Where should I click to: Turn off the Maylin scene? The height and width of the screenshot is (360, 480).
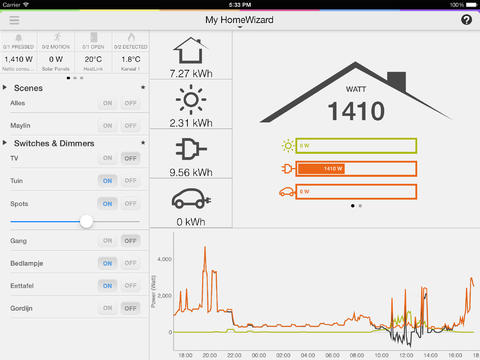[130, 126]
